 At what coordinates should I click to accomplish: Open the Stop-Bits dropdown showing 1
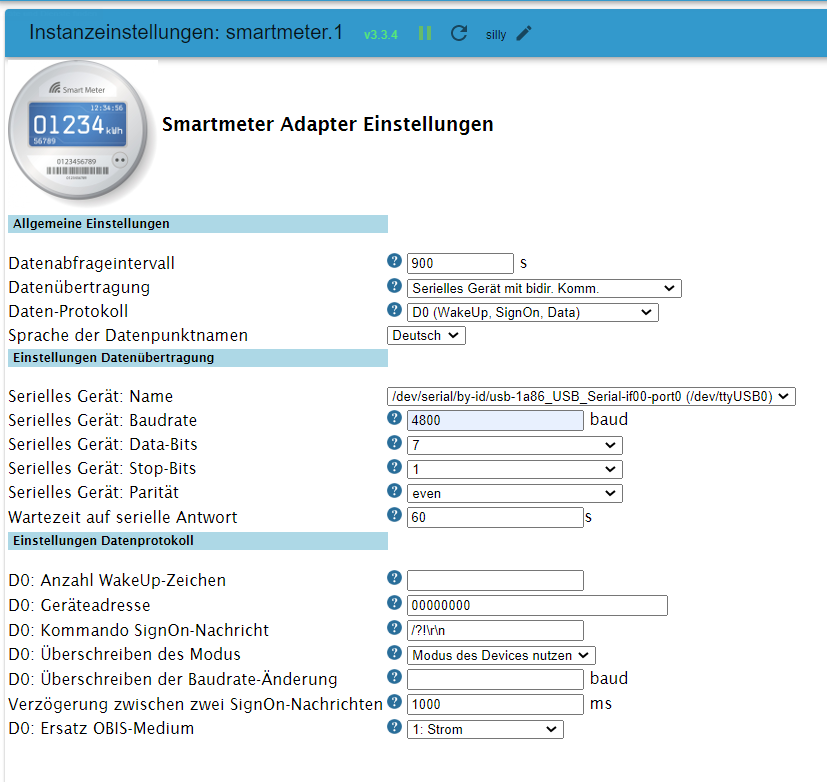click(x=514, y=469)
